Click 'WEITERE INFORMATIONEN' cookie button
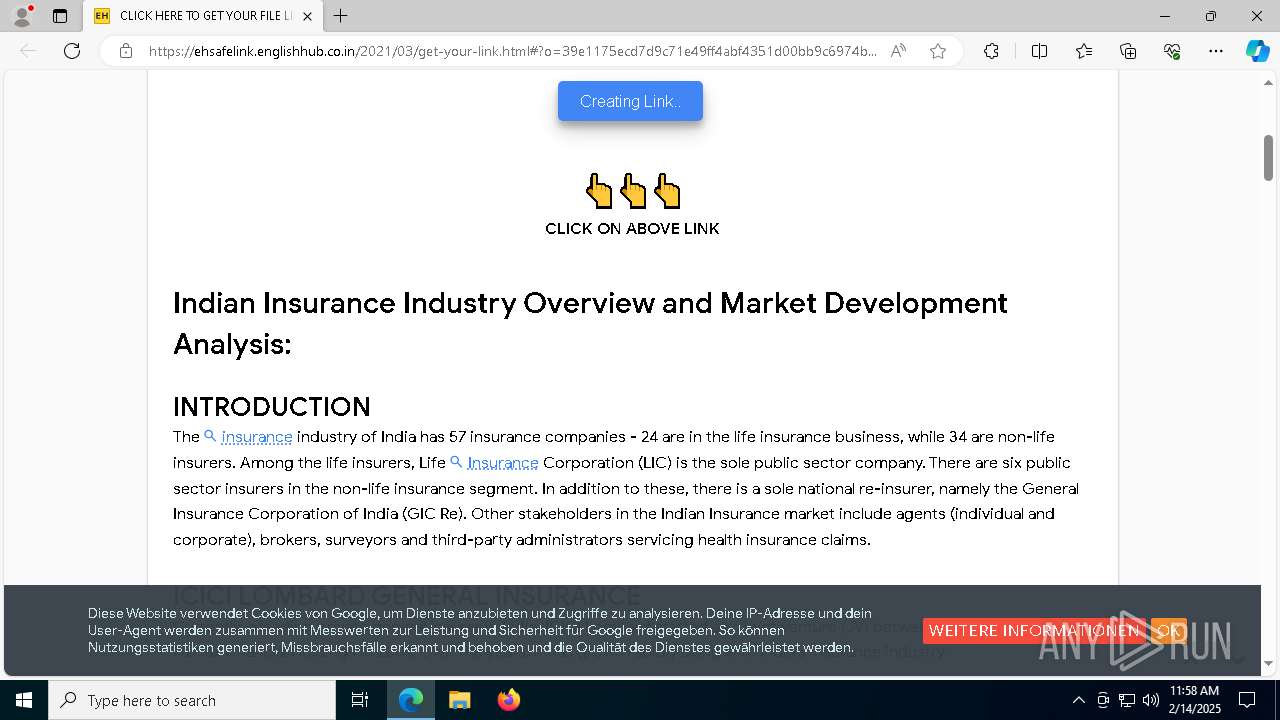 (1034, 631)
